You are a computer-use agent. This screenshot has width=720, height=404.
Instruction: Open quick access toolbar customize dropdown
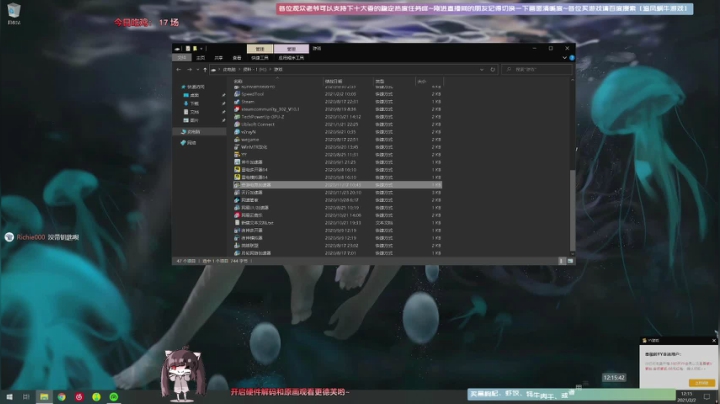tap(201, 48)
